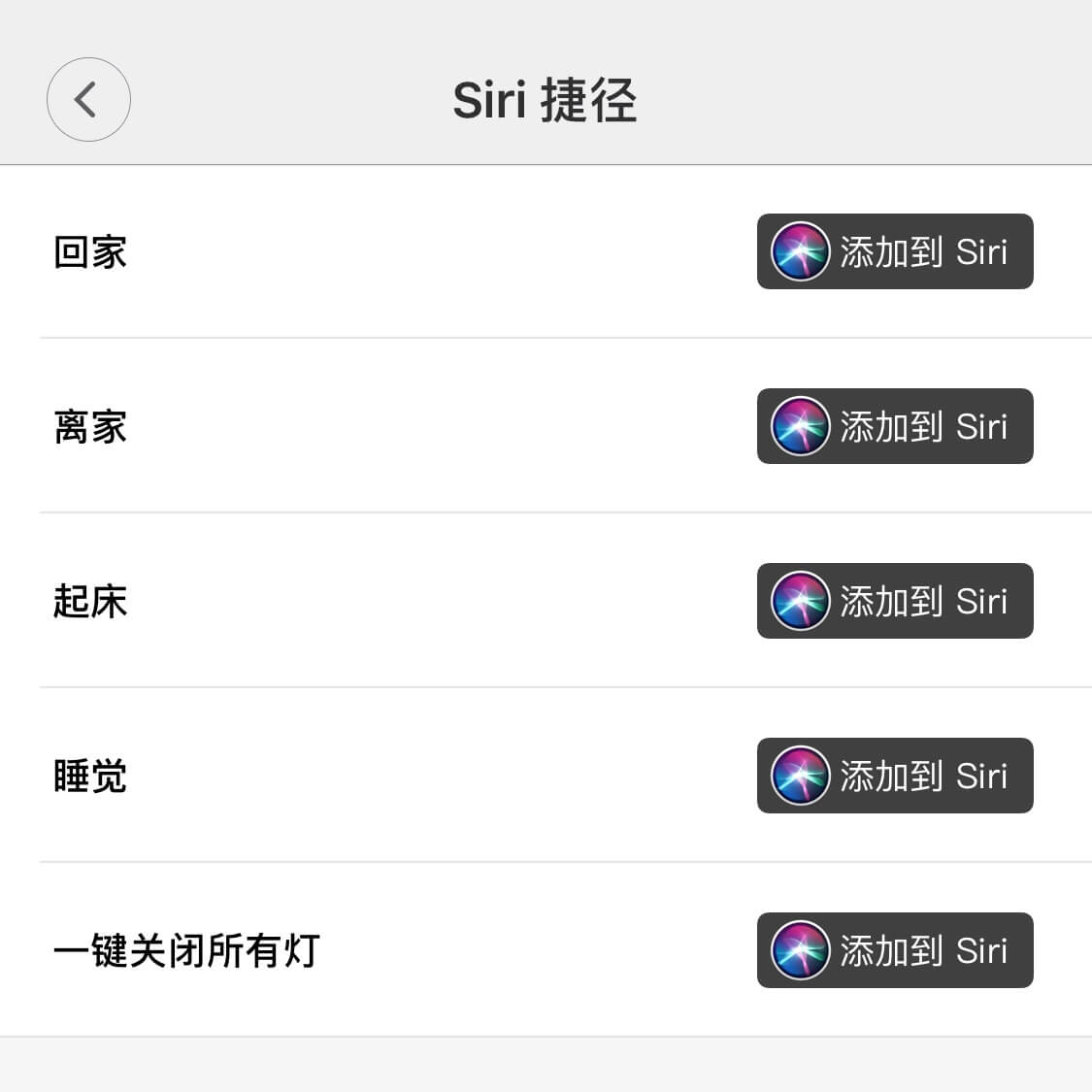
Task: Tap 添加到 Siri text beside 离家
Action: (923, 427)
